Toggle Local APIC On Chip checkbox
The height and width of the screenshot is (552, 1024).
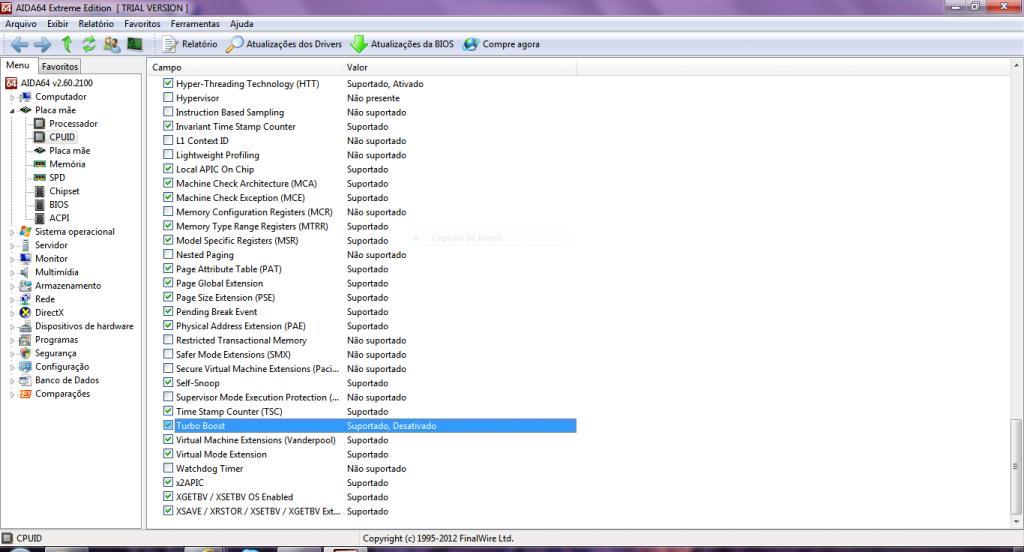(x=168, y=169)
